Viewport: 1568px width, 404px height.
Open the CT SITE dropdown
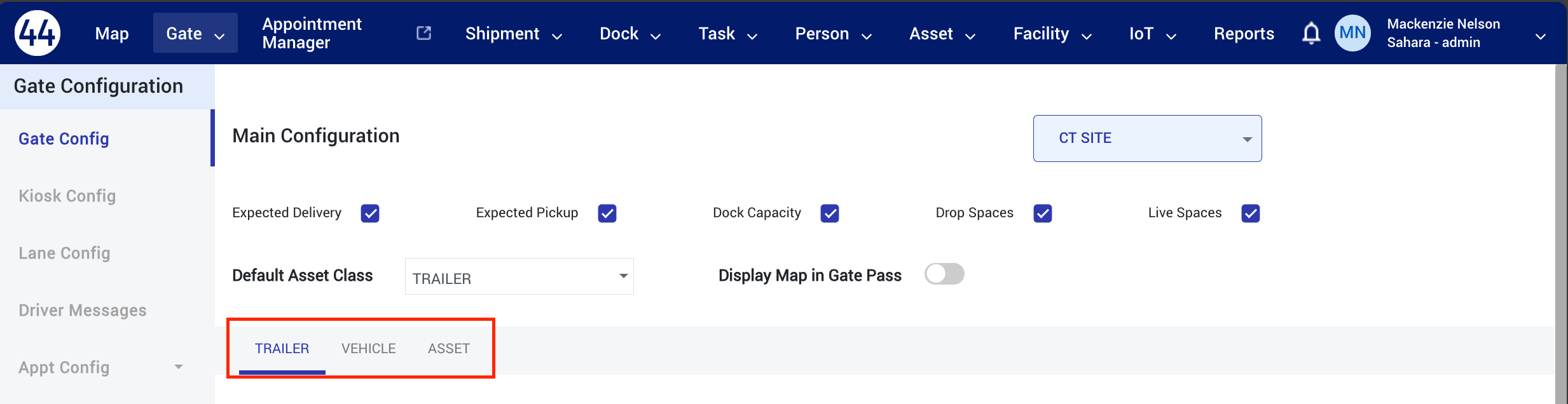[x=1147, y=138]
